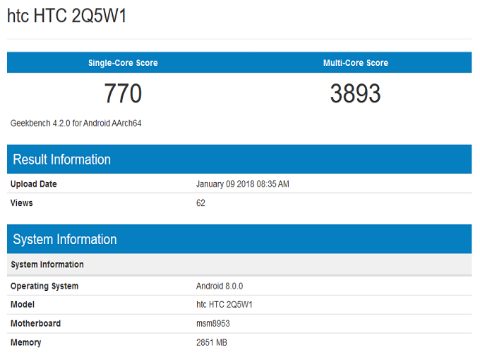Click the Operating System label
Screen dimensions: 480x360
click(44, 286)
